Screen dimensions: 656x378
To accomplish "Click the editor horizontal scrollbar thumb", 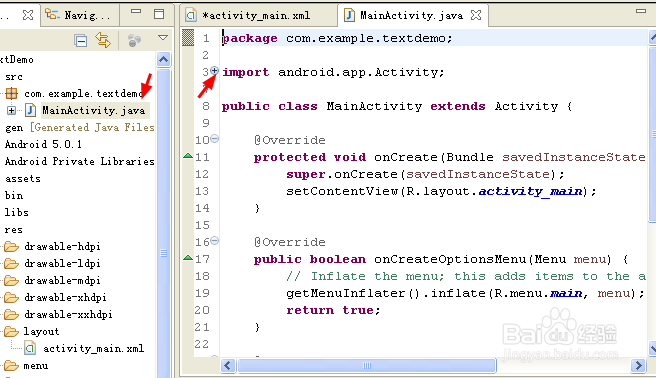I will [x=366, y=365].
